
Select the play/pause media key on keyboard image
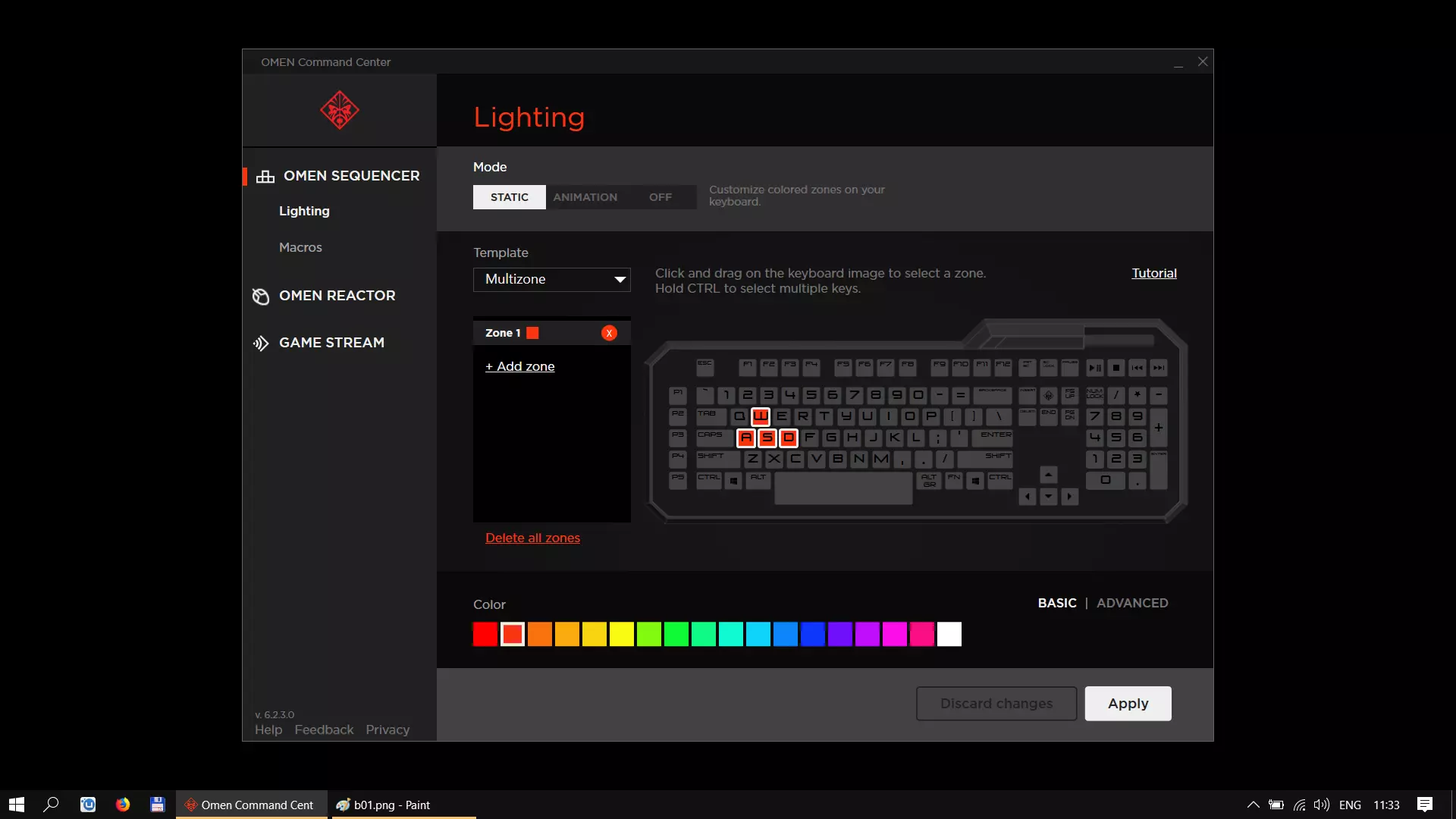pyautogui.click(x=1095, y=368)
